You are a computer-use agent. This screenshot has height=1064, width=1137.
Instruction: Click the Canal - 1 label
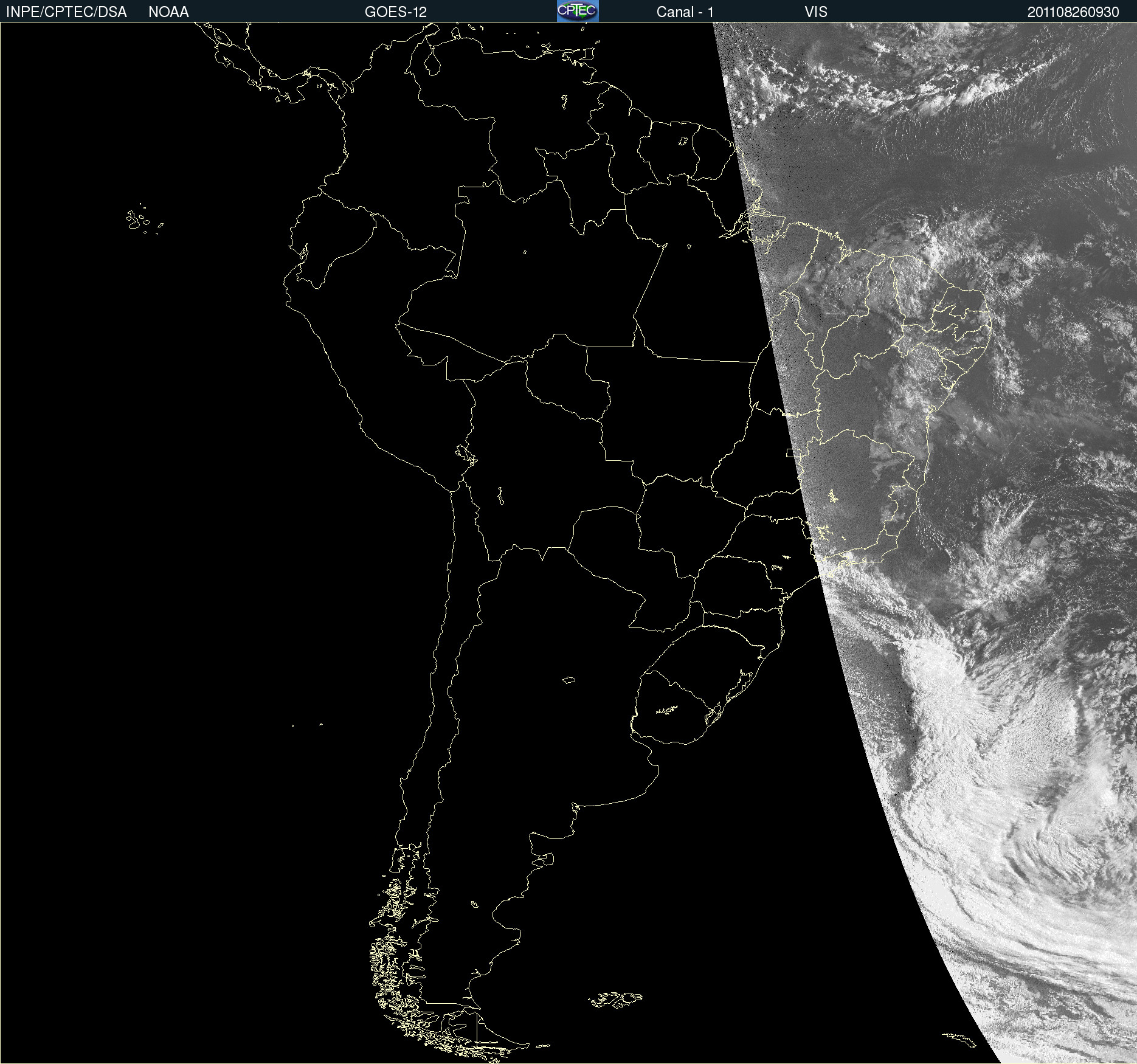(685, 12)
